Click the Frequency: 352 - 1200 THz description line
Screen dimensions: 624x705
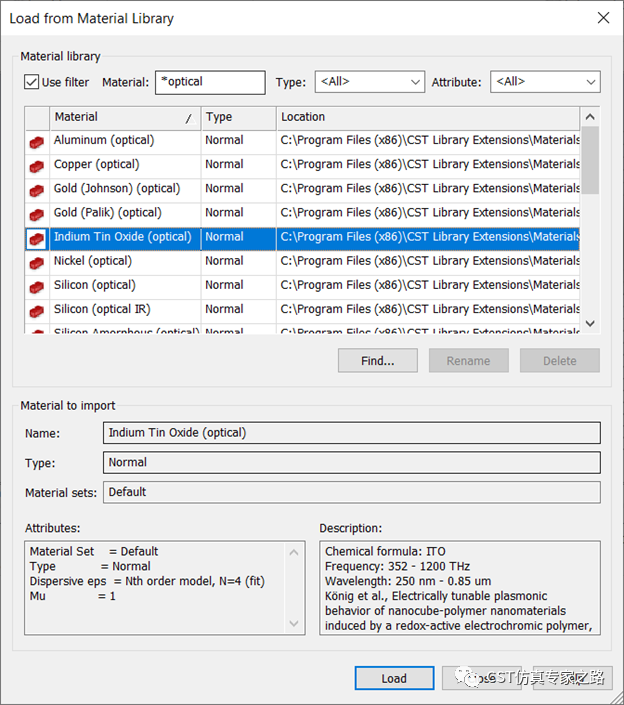point(397,567)
